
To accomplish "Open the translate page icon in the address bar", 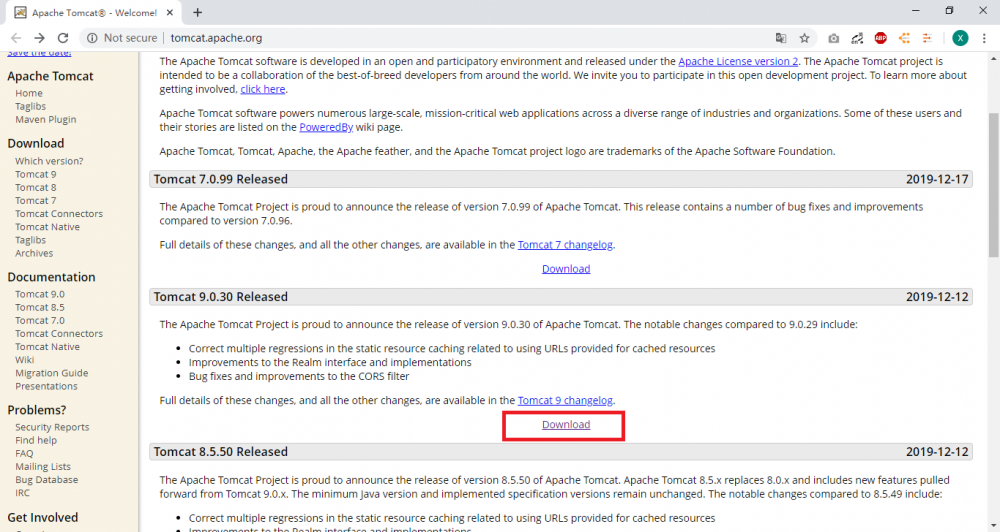I will point(781,38).
